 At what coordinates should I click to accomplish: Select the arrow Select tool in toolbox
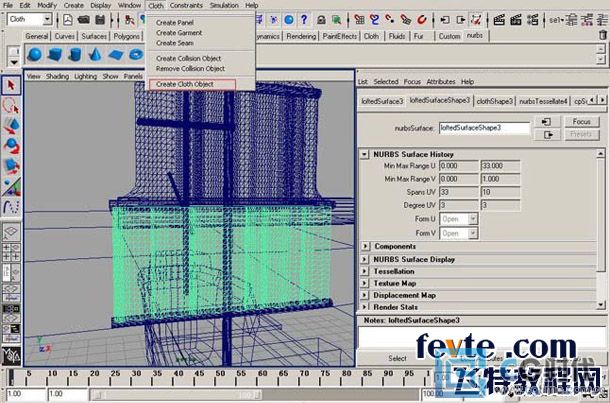coord(11,86)
